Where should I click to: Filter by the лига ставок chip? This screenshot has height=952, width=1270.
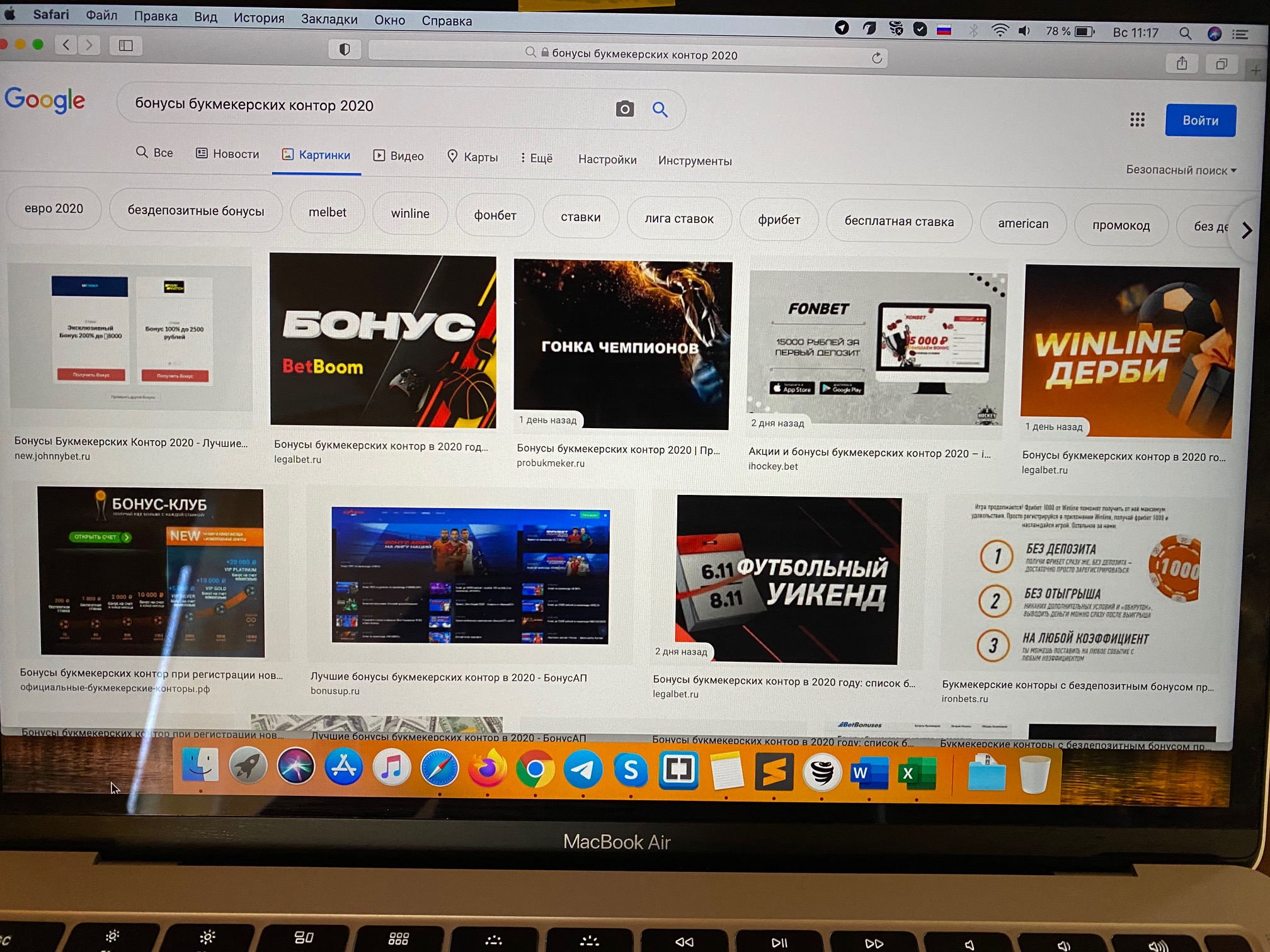679,218
